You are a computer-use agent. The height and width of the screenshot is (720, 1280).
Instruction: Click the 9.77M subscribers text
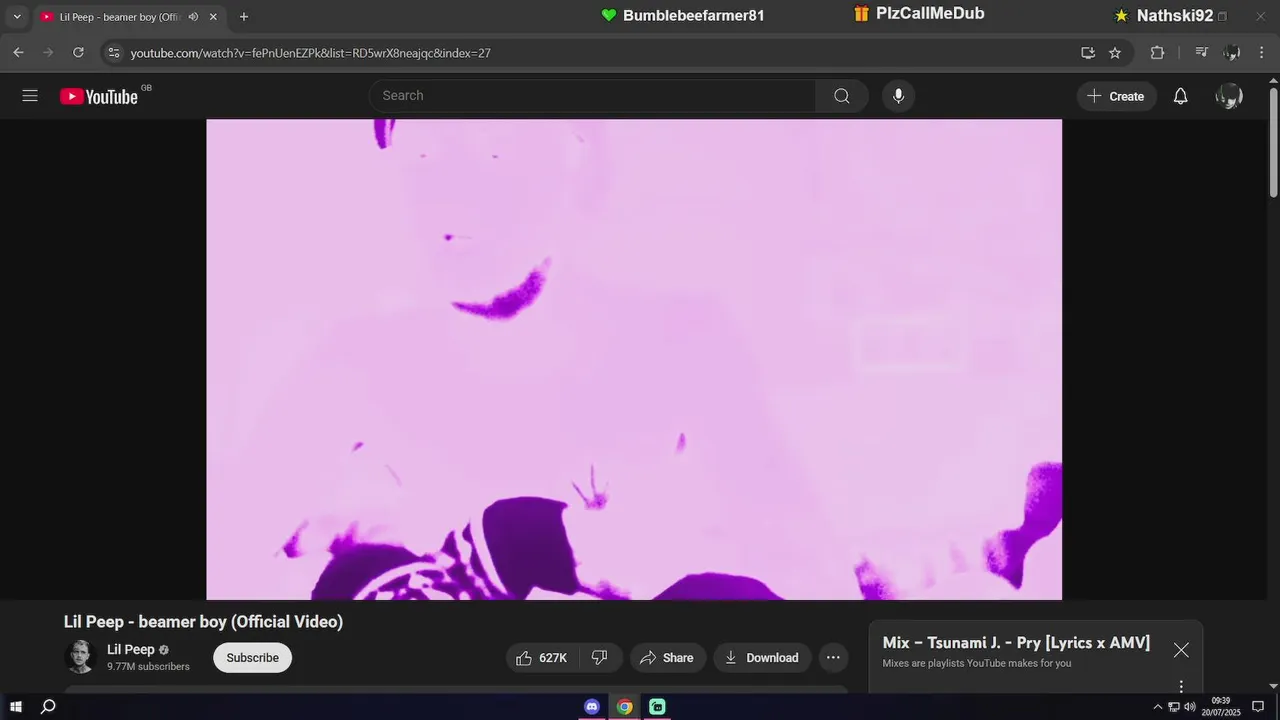[148, 667]
